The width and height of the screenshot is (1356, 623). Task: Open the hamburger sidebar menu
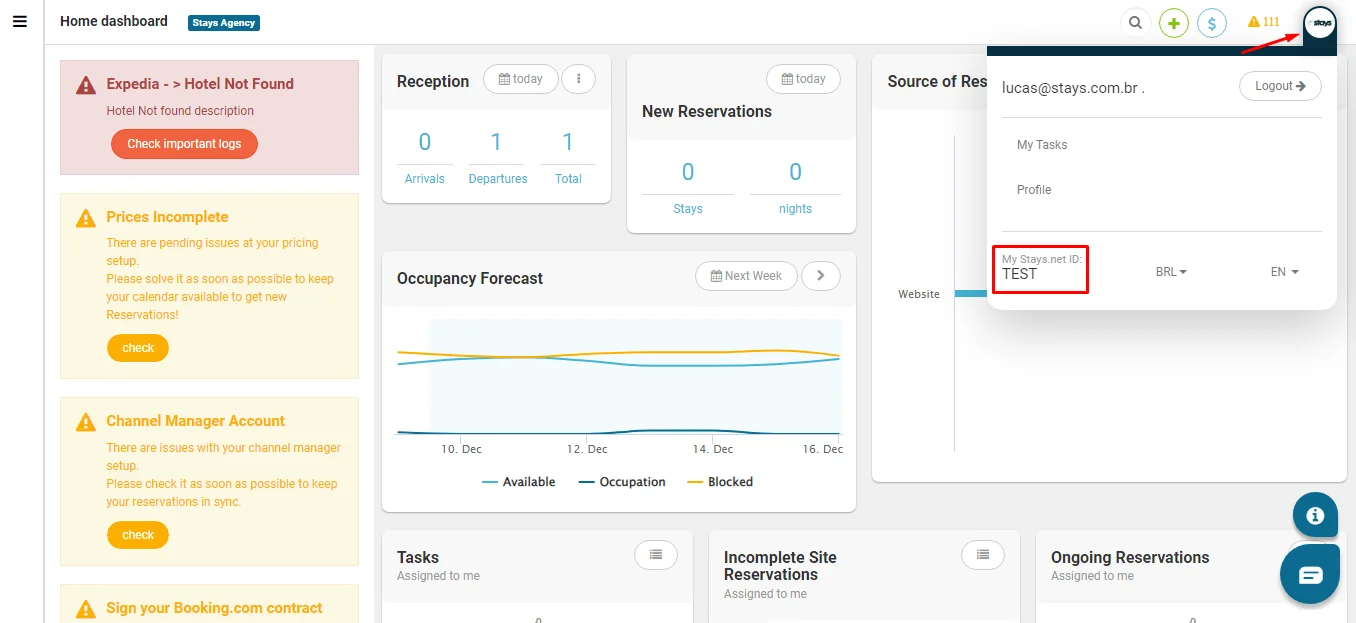[x=20, y=21]
